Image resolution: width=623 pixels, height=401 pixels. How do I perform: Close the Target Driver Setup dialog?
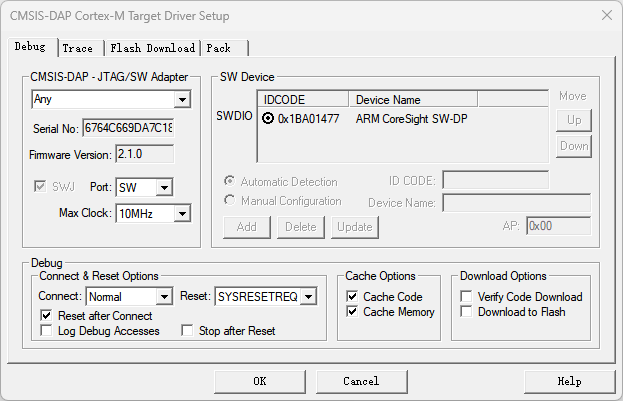point(607,15)
